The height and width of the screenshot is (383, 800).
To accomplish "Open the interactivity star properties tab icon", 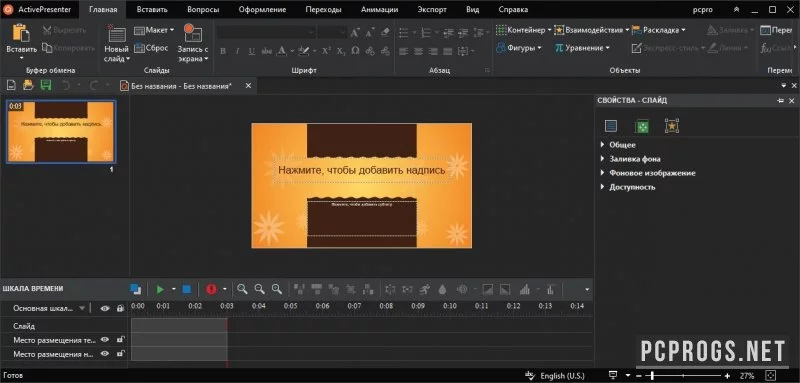I will (672, 126).
